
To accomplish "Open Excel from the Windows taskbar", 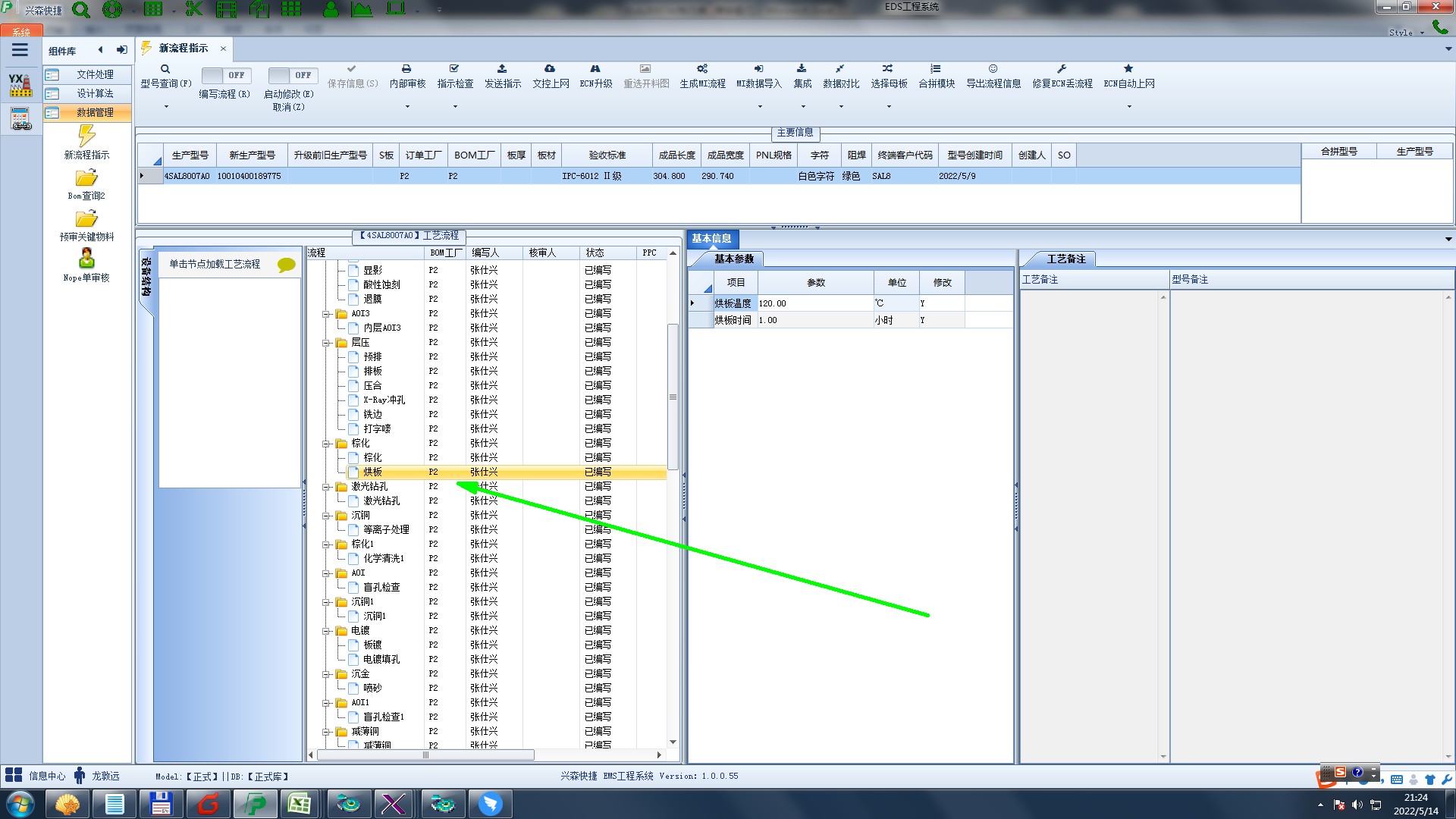I will 300,804.
